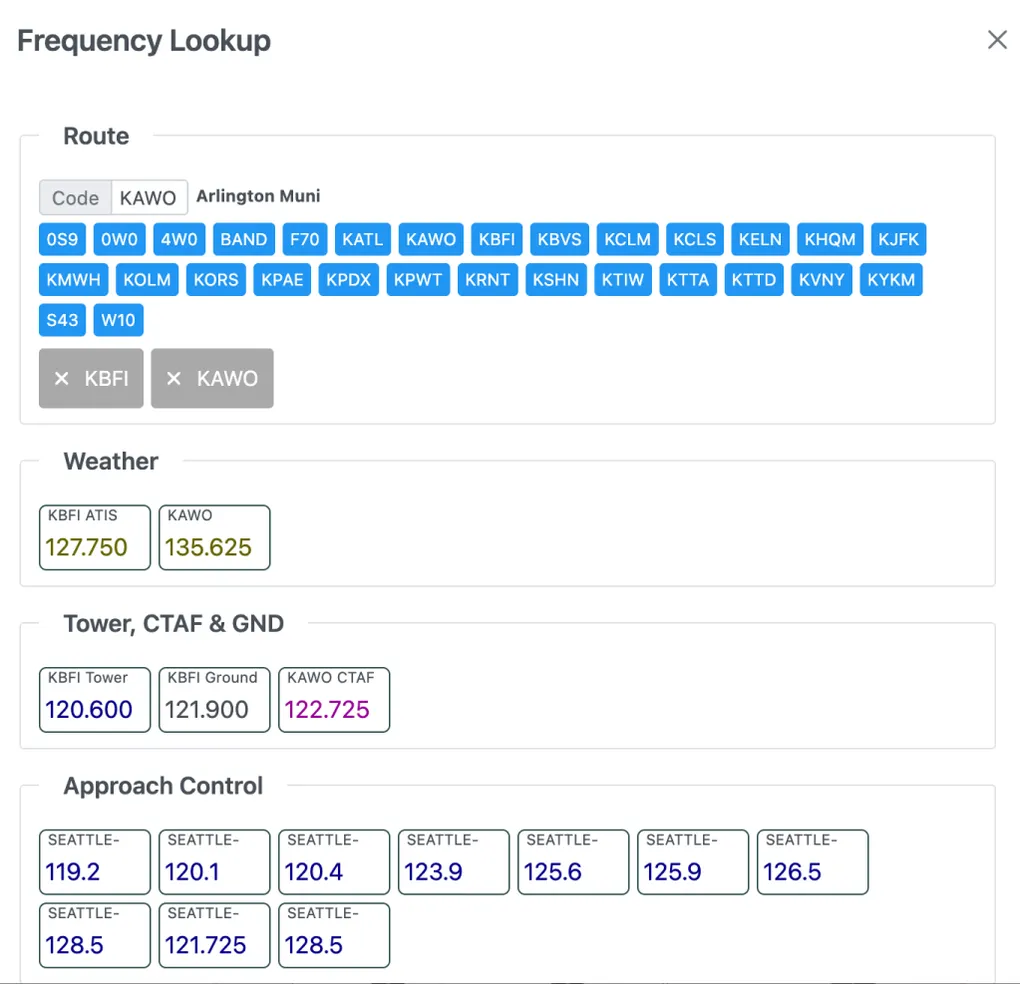1020x984 pixels.
Task: Remove KBFI from the route
Action: 91,379
